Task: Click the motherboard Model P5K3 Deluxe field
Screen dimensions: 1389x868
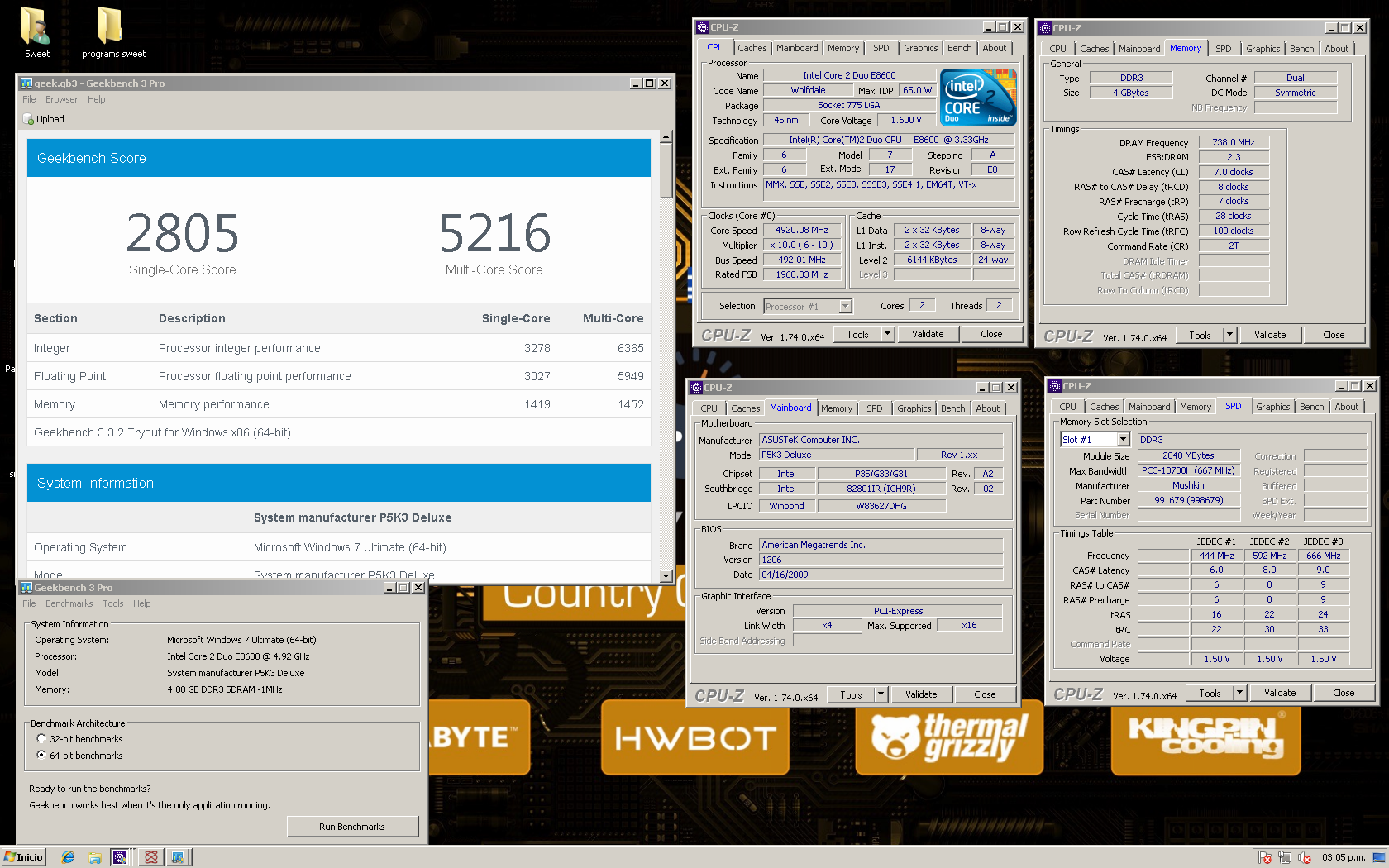Action: click(x=838, y=455)
